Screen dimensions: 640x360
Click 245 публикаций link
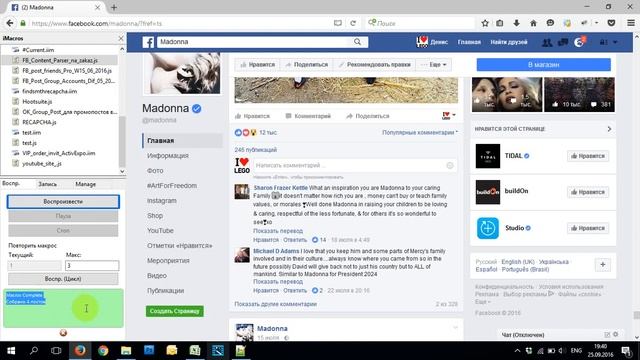click(x=256, y=150)
